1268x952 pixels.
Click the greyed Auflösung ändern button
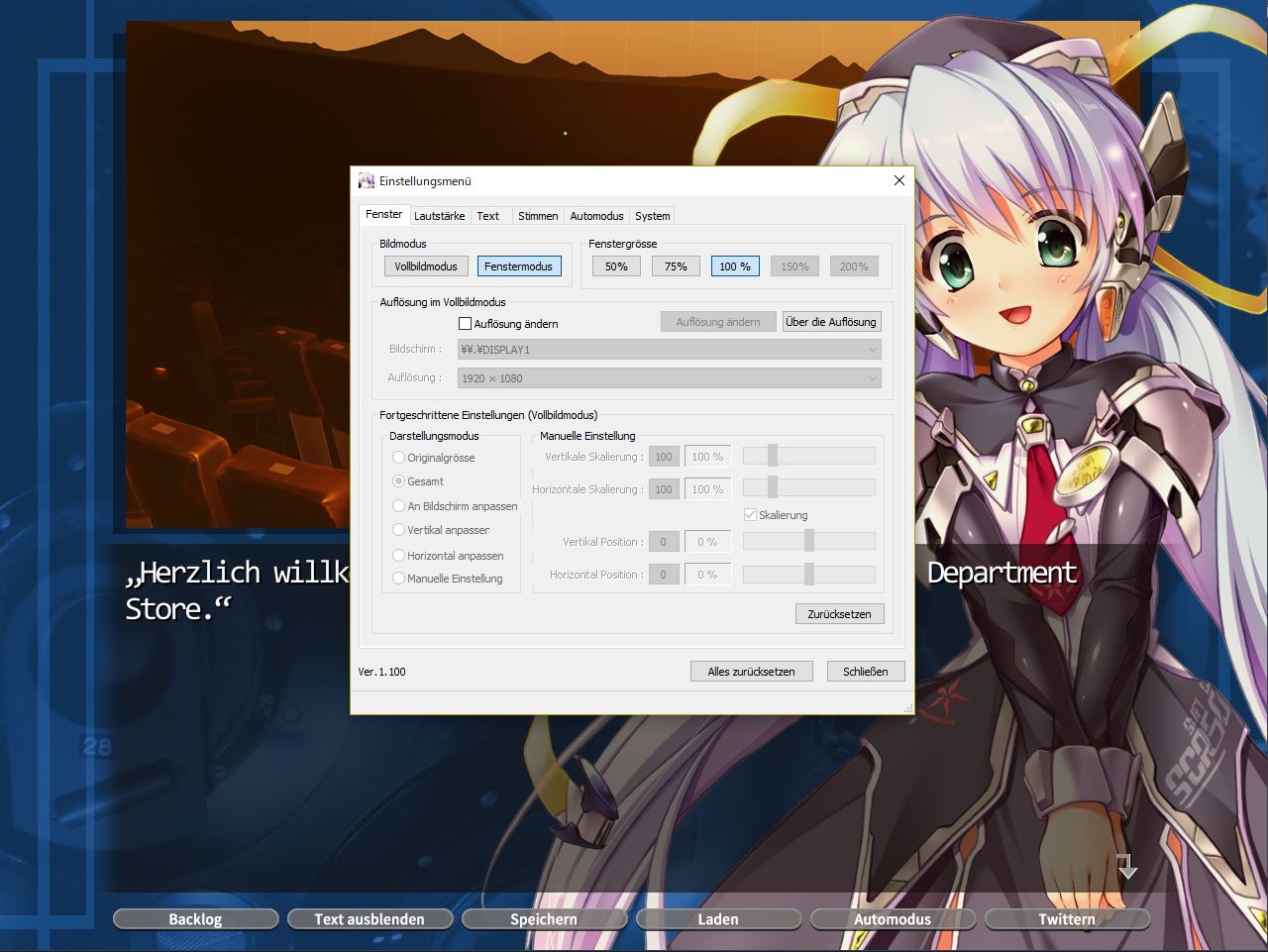(x=718, y=322)
